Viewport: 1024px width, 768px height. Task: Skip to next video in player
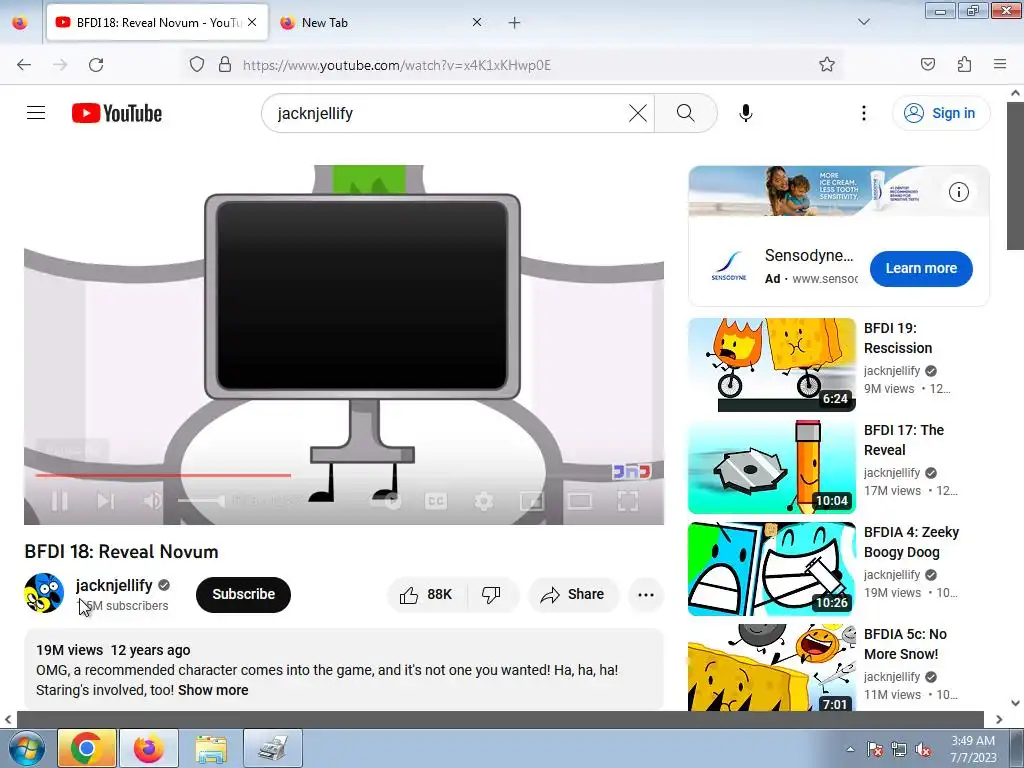[105, 501]
